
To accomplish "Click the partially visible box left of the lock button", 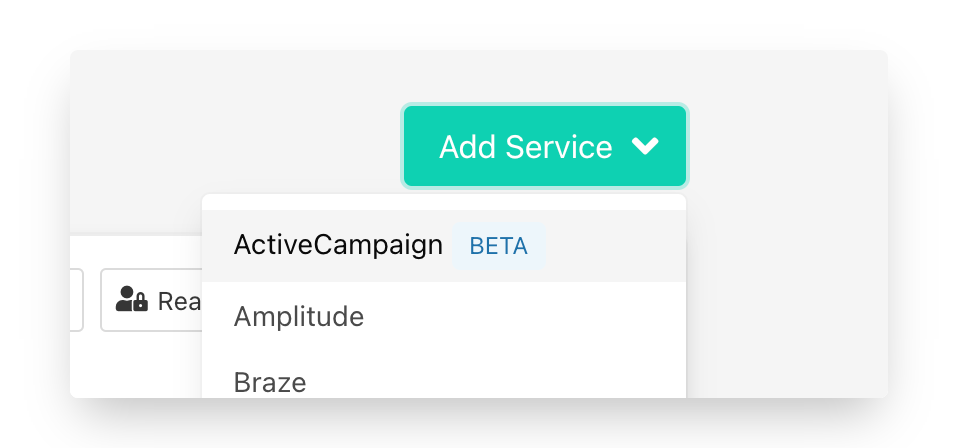I will [76, 299].
